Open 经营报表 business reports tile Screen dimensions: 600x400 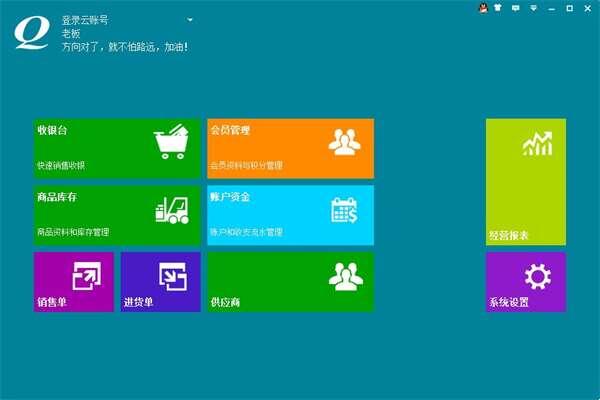click(x=525, y=181)
